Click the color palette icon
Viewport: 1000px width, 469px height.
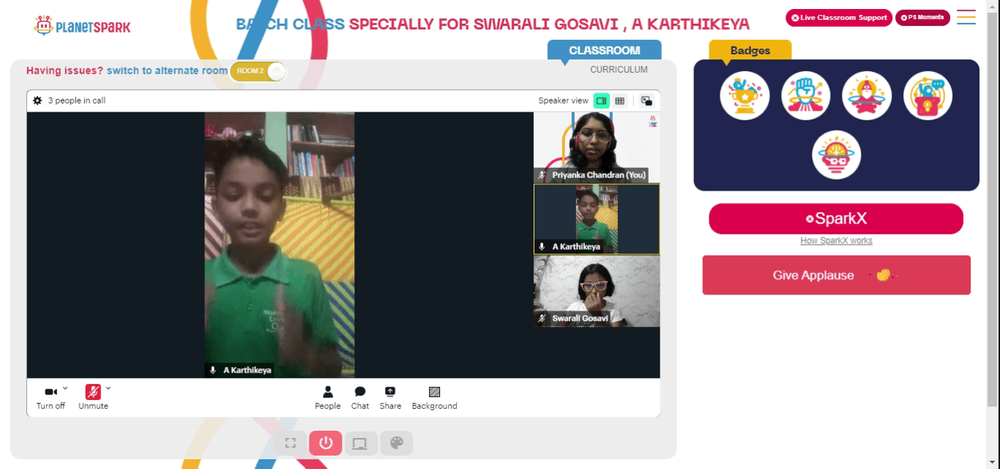click(x=396, y=443)
